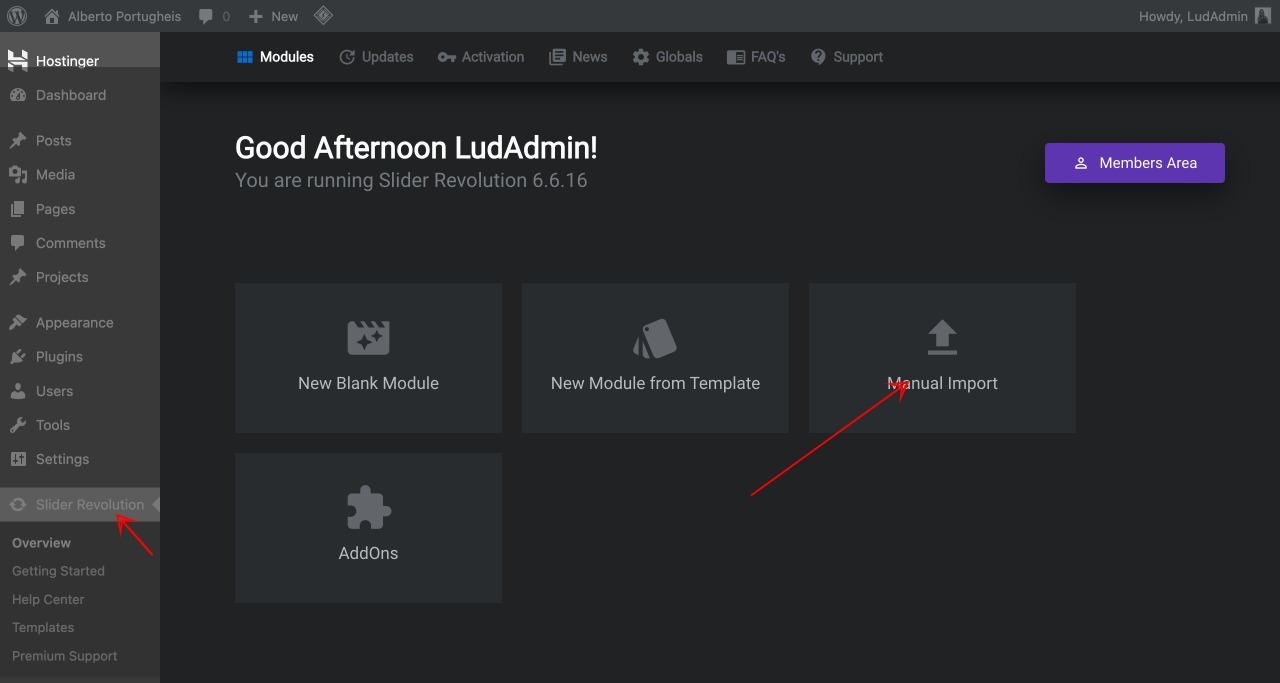This screenshot has height=683, width=1280.
Task: Click the News newspaper icon
Action: (x=557, y=57)
